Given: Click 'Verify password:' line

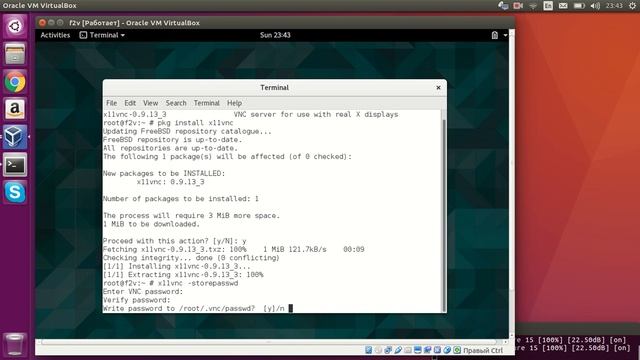Looking at the screenshot, I should pyautogui.click(x=136, y=300).
